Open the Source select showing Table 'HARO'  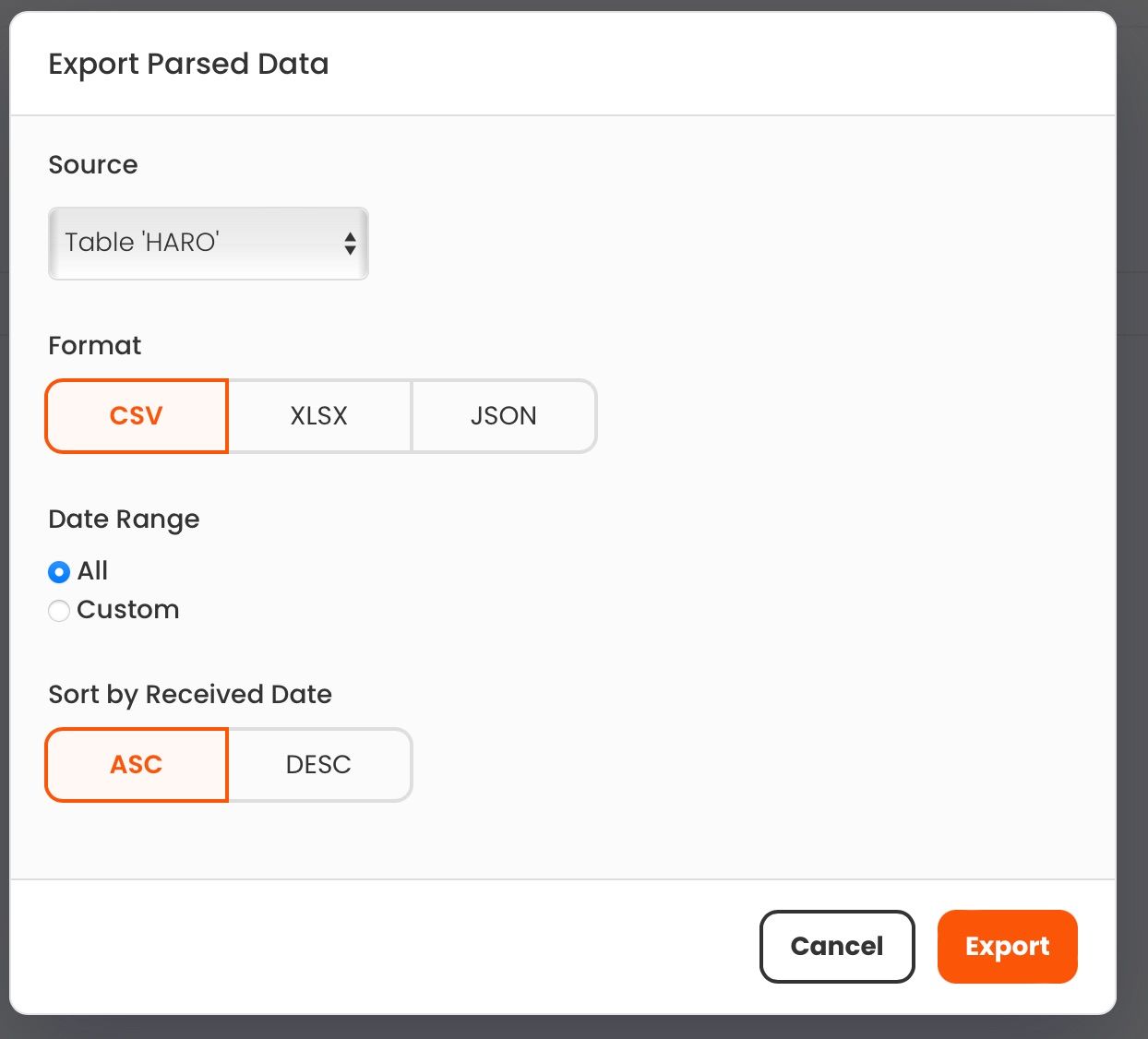208,244
